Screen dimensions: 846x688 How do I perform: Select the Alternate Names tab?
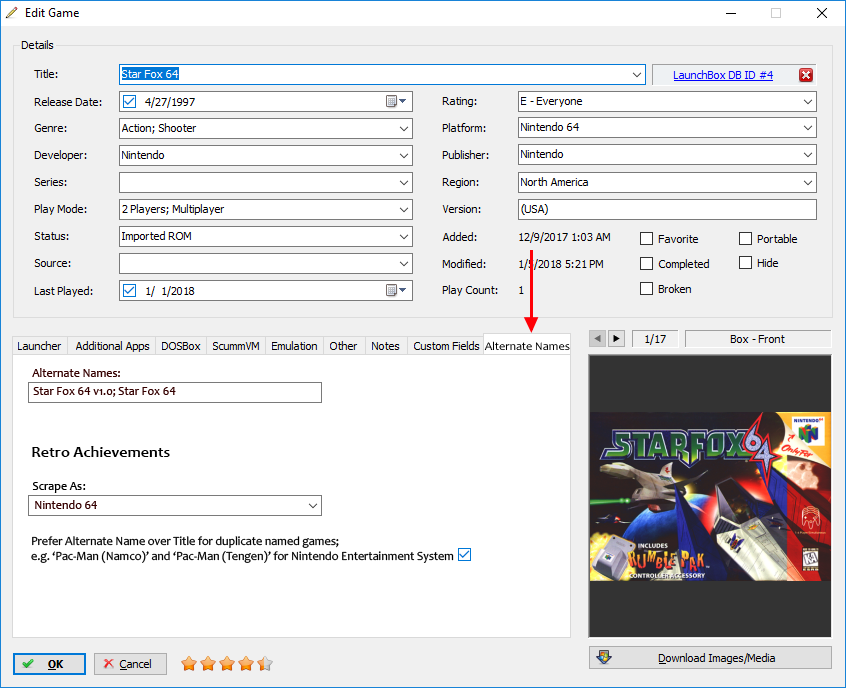[x=527, y=345]
